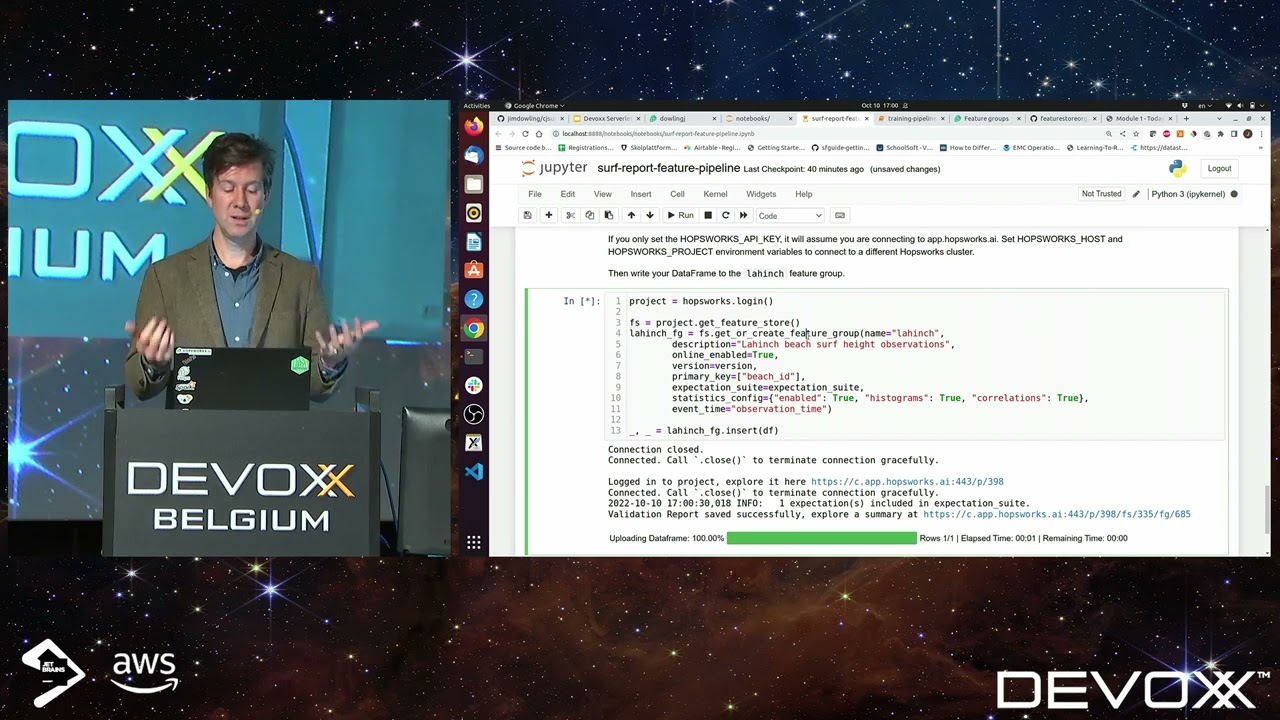The image size is (1280, 720).
Task: Open Rhythmbox in the dock
Action: [474, 213]
